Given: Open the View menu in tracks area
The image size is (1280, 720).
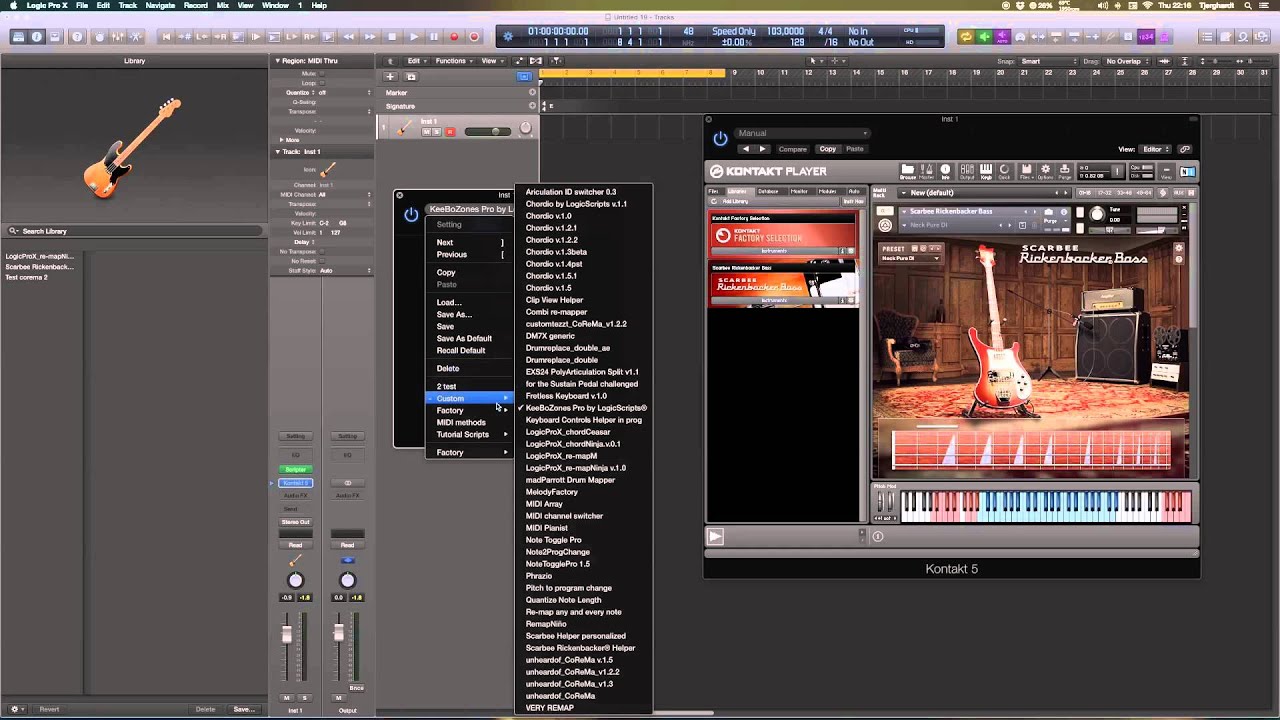Looking at the screenshot, I should [x=491, y=61].
